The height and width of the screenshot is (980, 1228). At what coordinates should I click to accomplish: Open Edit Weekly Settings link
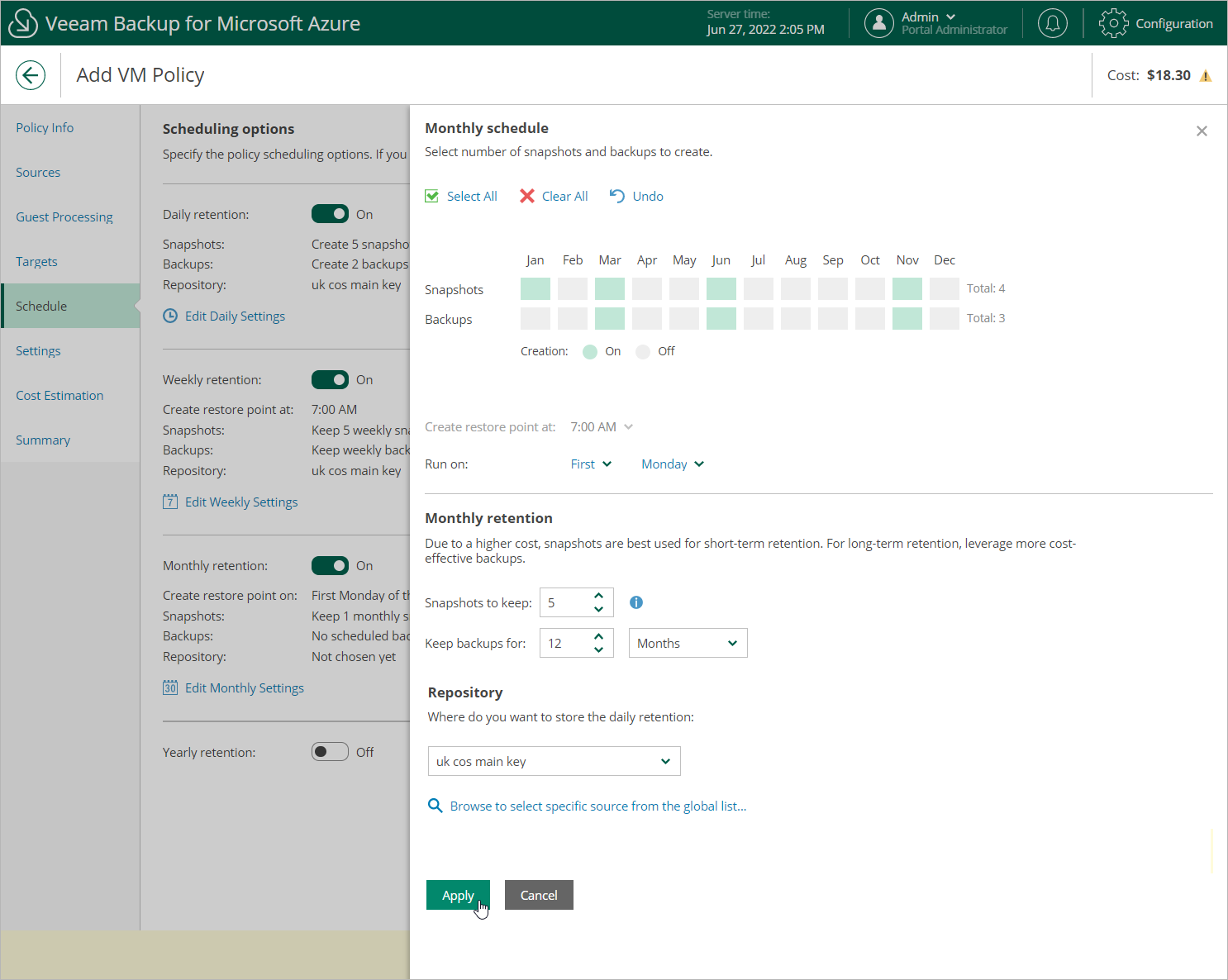tap(241, 502)
